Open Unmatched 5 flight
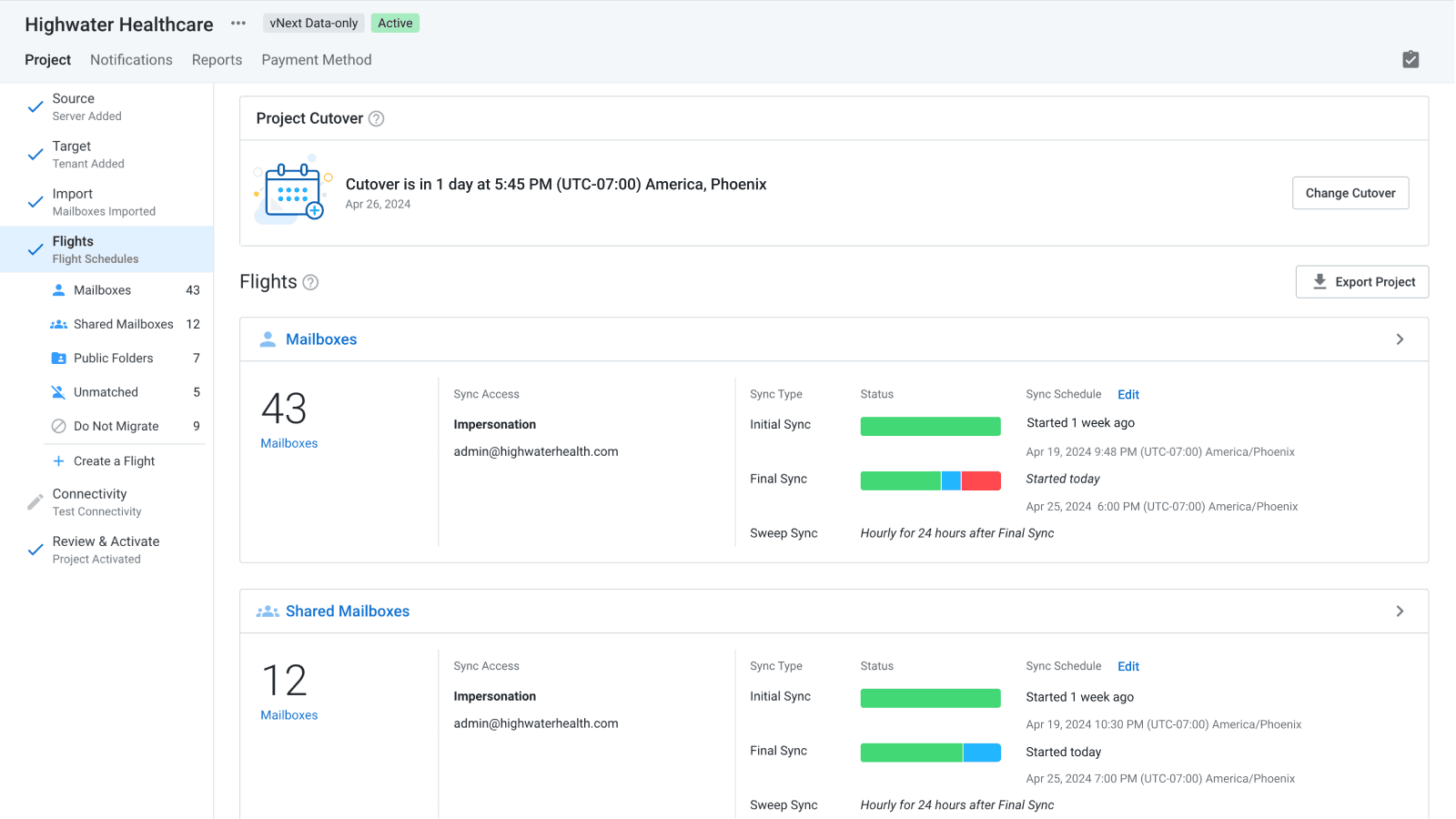The width and height of the screenshot is (1456, 819). [125, 392]
